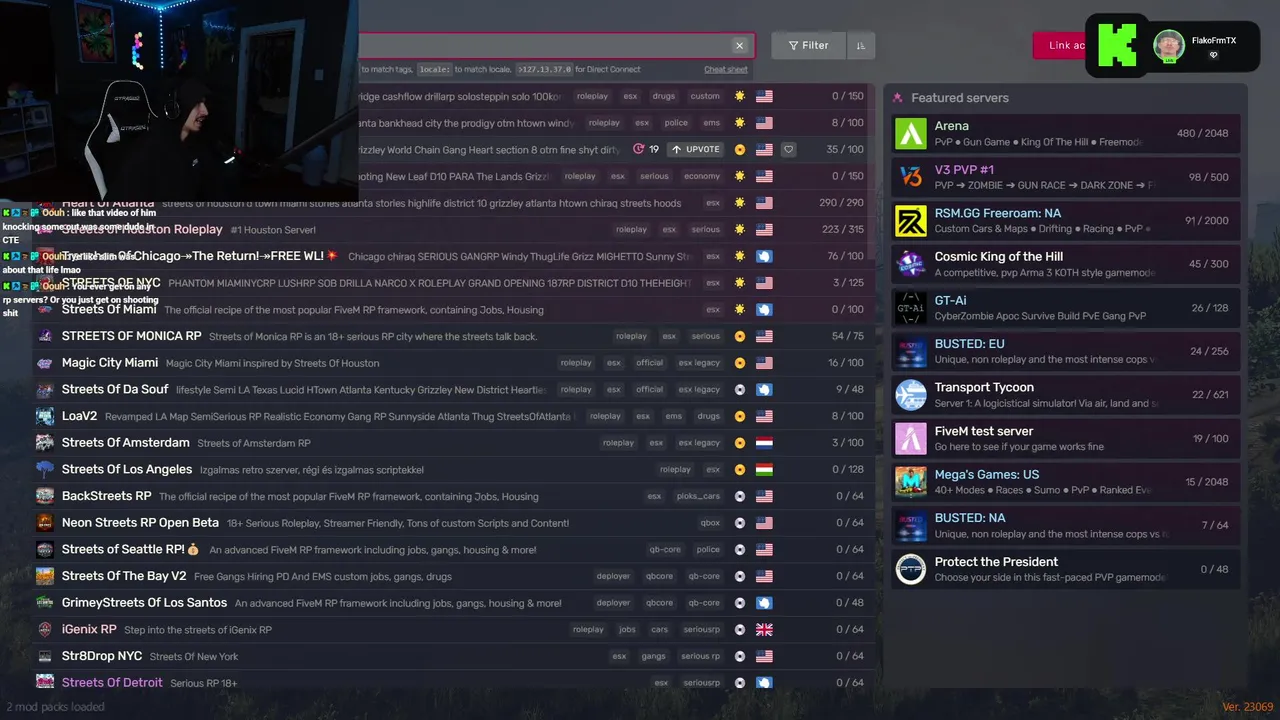Click Streets Of Los Angeles tree icon
Screen dimensions: 1280x720
click(x=45, y=469)
